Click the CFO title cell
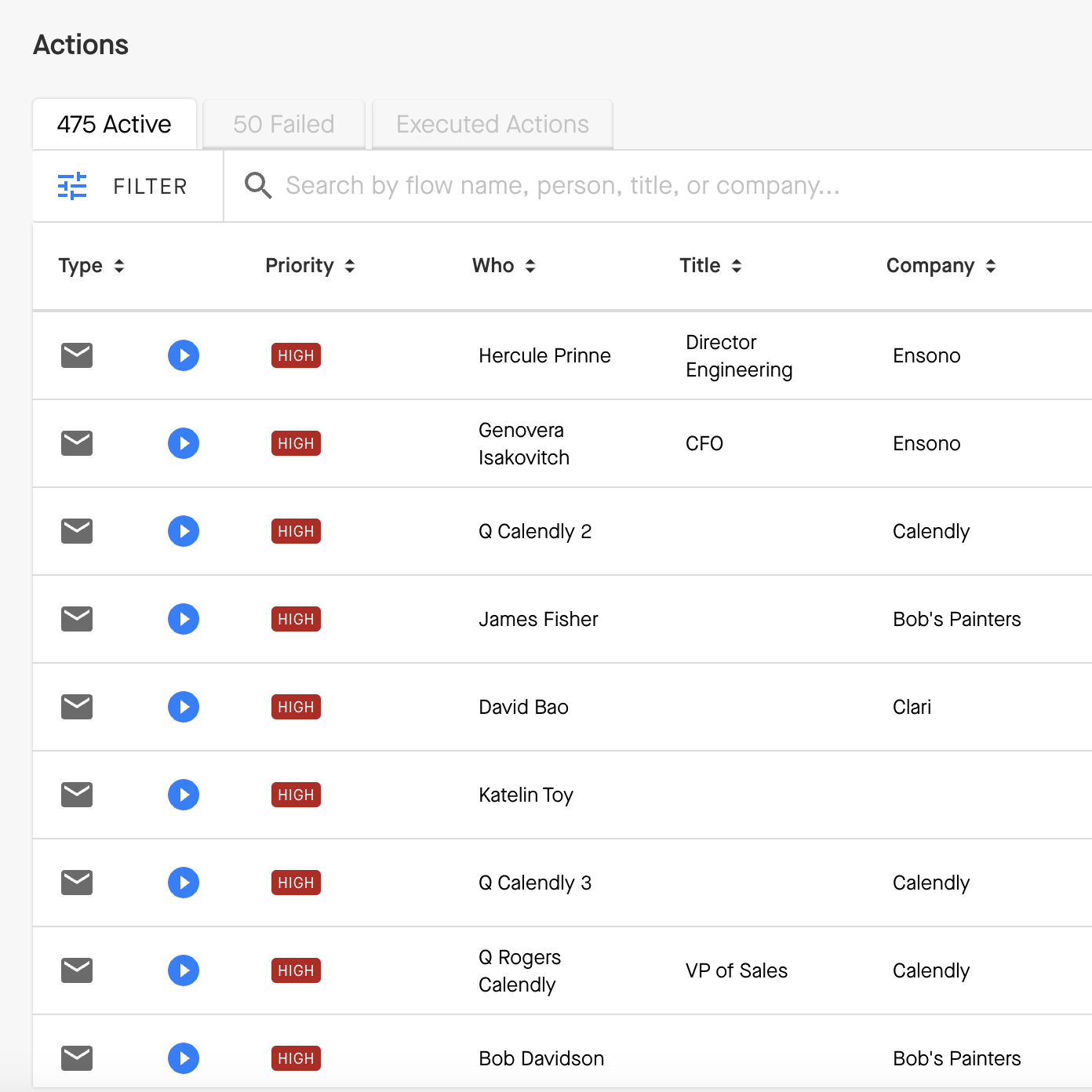The width and height of the screenshot is (1092, 1092). pyautogui.click(x=704, y=443)
